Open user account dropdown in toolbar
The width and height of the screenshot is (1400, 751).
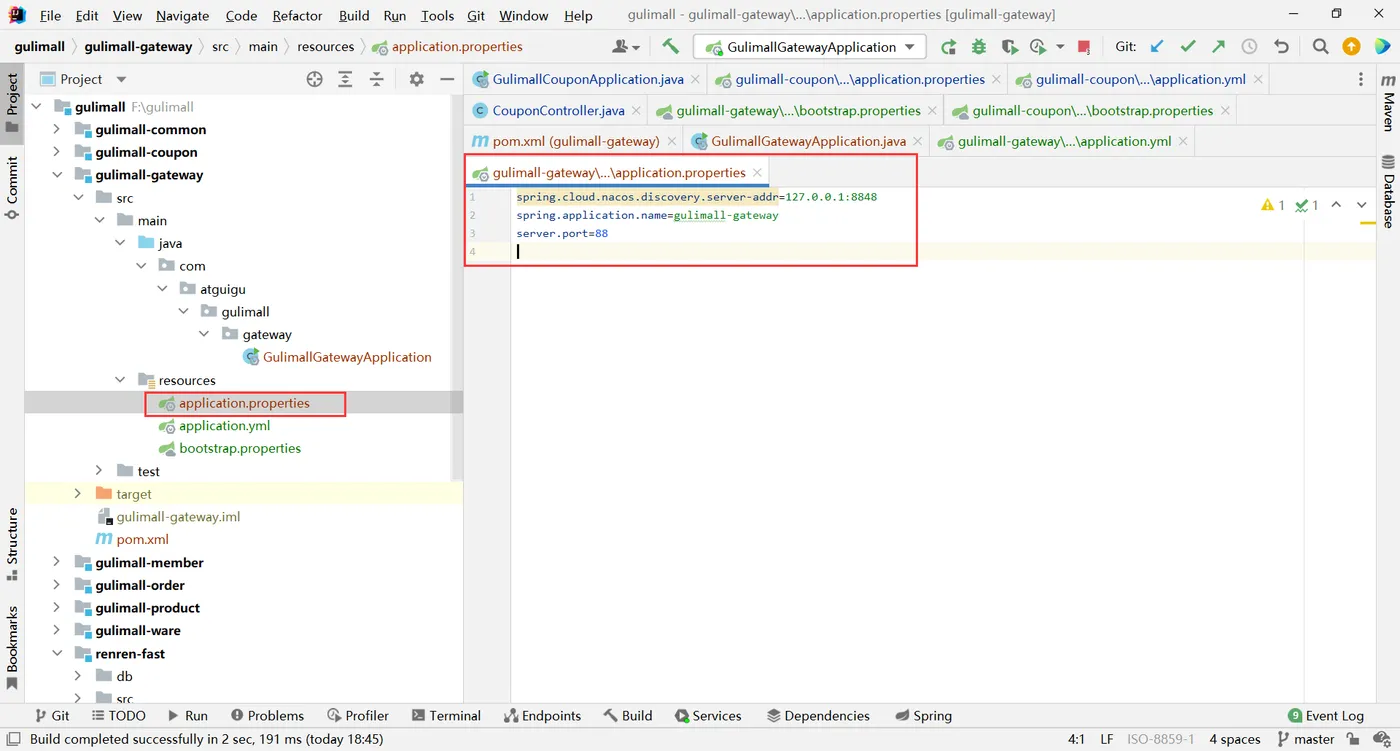[x=626, y=46]
